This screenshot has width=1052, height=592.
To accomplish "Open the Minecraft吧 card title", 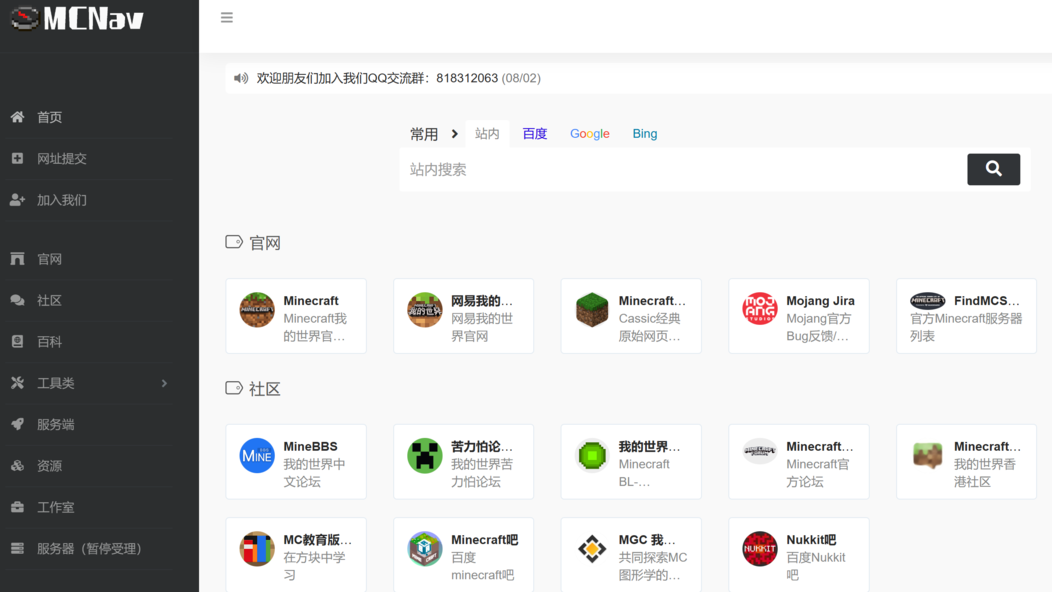I will (484, 540).
